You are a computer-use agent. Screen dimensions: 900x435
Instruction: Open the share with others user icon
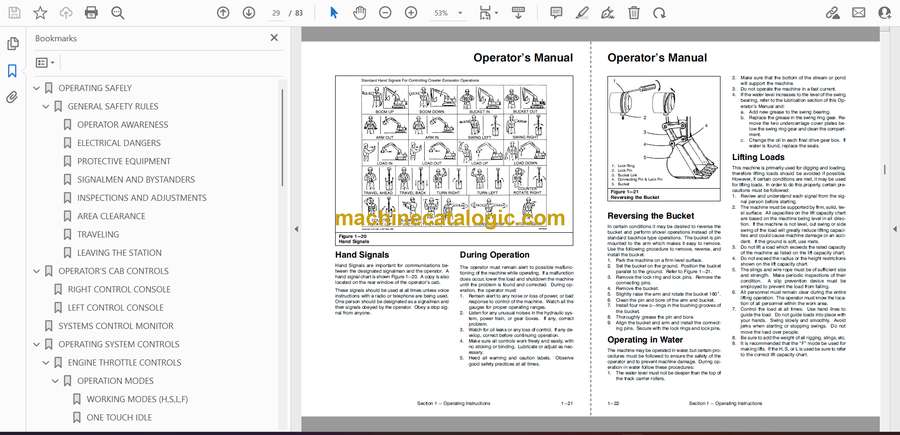pos(885,13)
